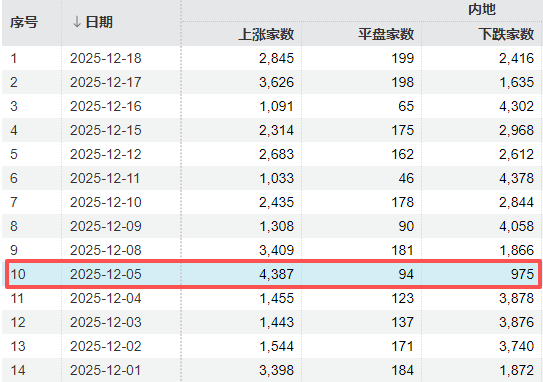Select date cell 2025-12-08
Image resolution: width=543 pixels, height=382 pixels.
tap(106, 250)
